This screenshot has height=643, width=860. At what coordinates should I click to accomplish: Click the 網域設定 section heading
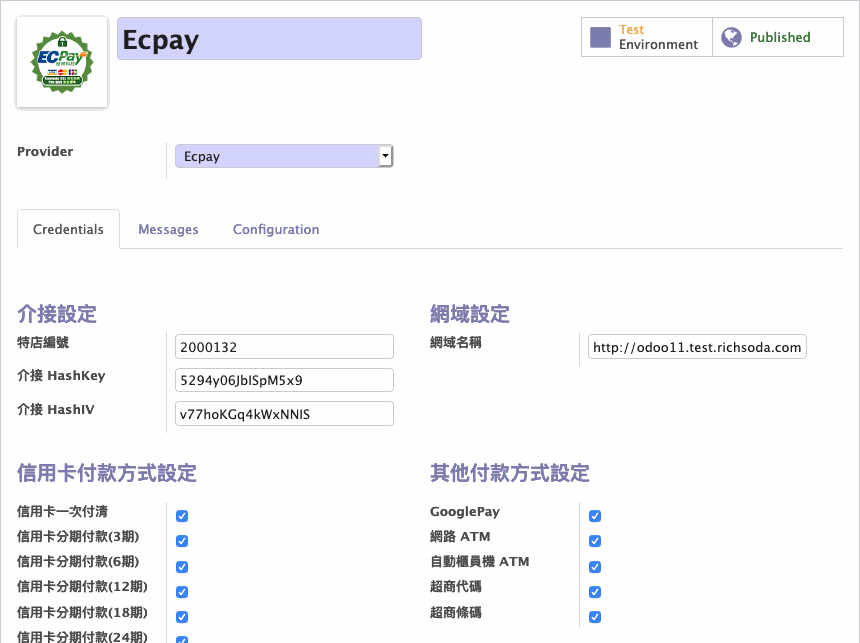point(470,314)
